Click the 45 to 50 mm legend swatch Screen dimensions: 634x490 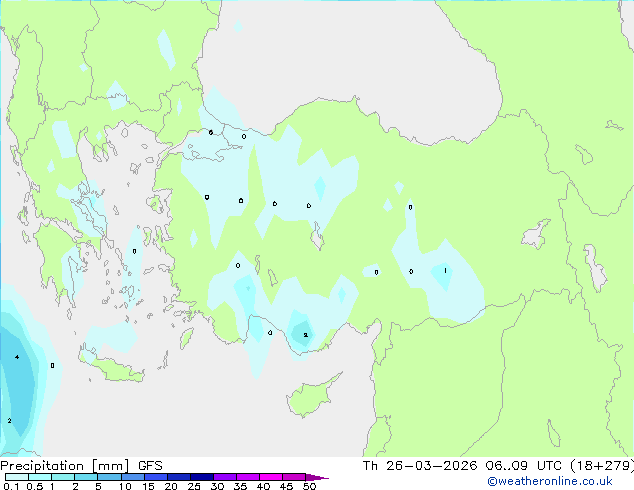tap(294, 477)
